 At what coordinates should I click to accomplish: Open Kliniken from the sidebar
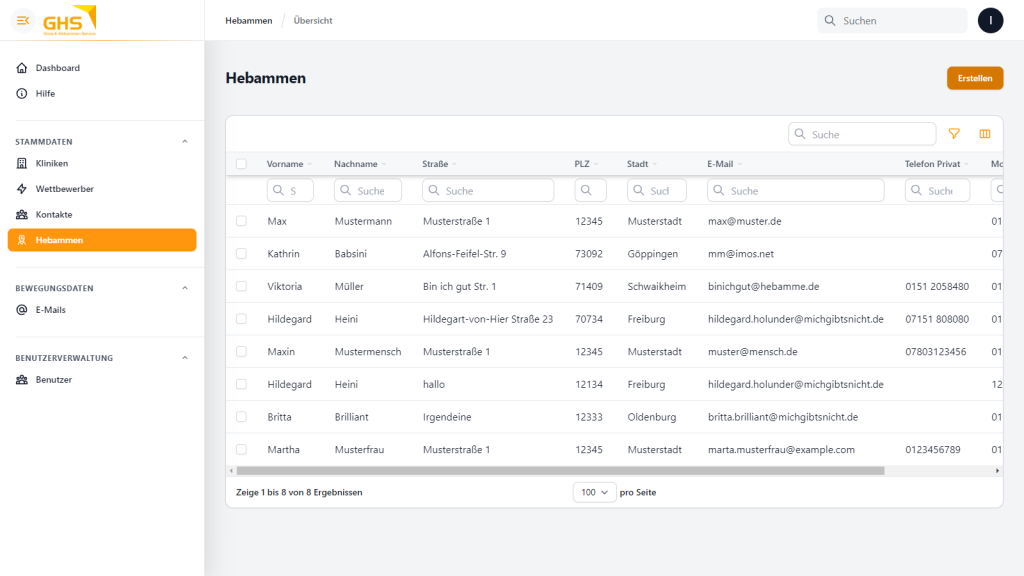[x=52, y=163]
